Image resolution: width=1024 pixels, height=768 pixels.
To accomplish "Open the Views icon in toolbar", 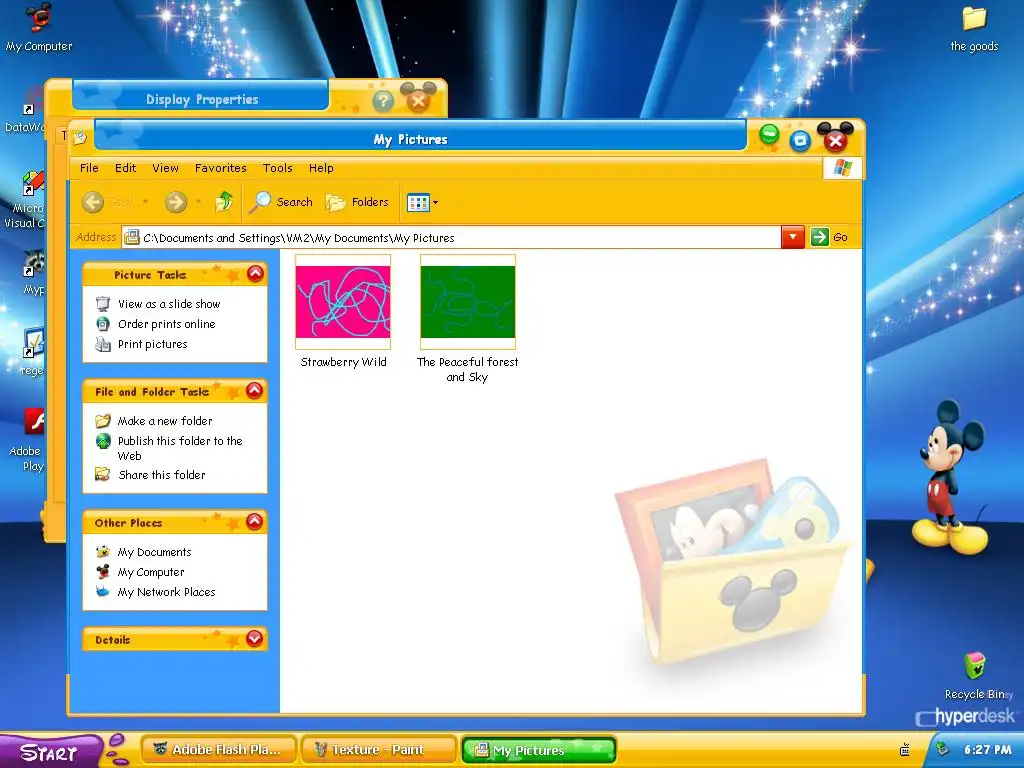I will tap(418, 202).
